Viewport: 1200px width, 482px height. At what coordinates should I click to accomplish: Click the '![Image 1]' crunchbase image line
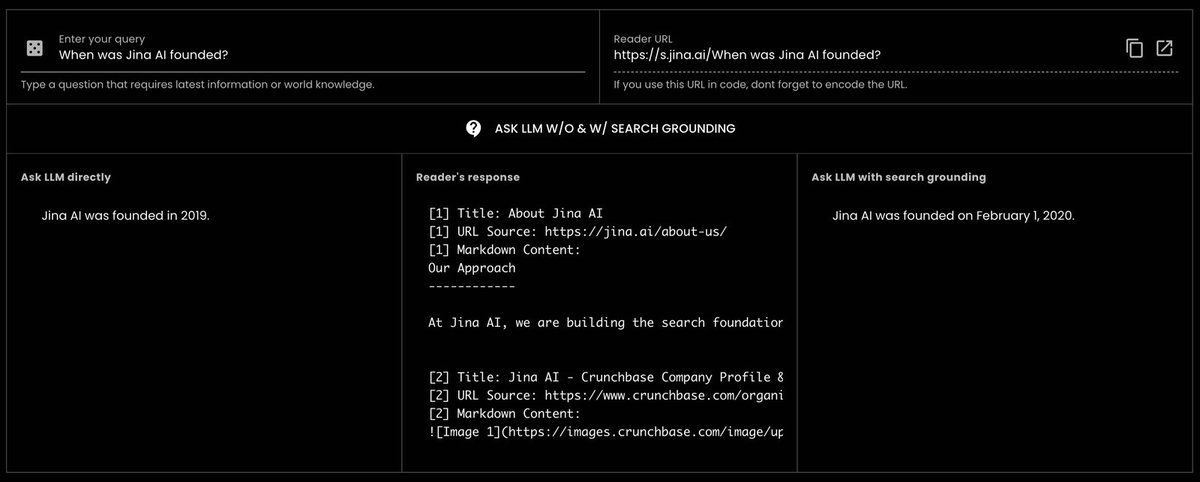(x=605, y=431)
